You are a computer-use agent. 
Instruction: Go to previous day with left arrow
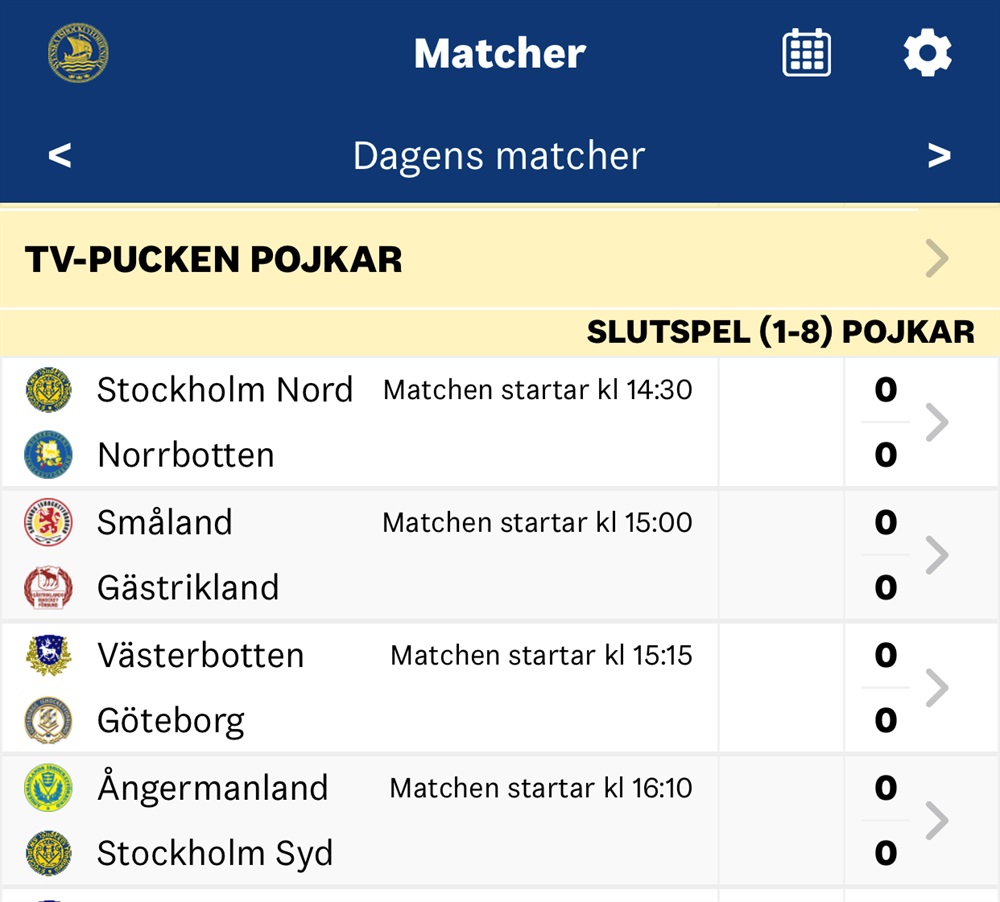pos(60,155)
